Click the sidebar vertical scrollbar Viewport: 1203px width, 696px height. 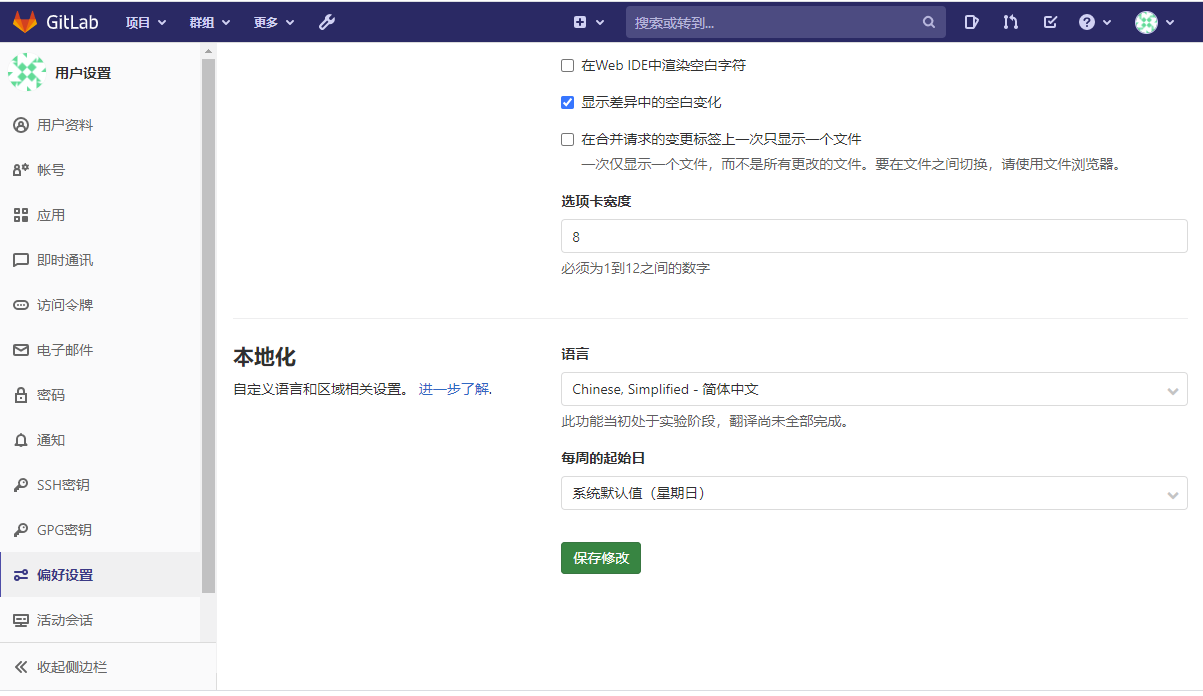208,320
